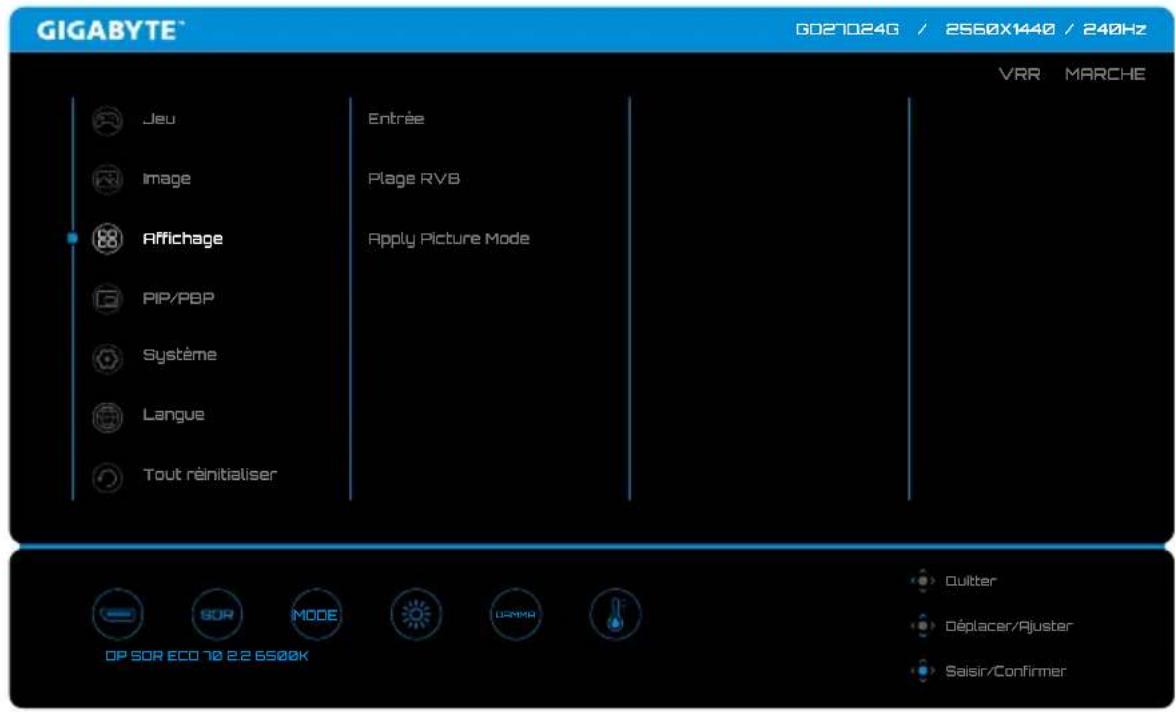Open the Image menu
The height and width of the screenshot is (712, 1176).
coord(166,179)
